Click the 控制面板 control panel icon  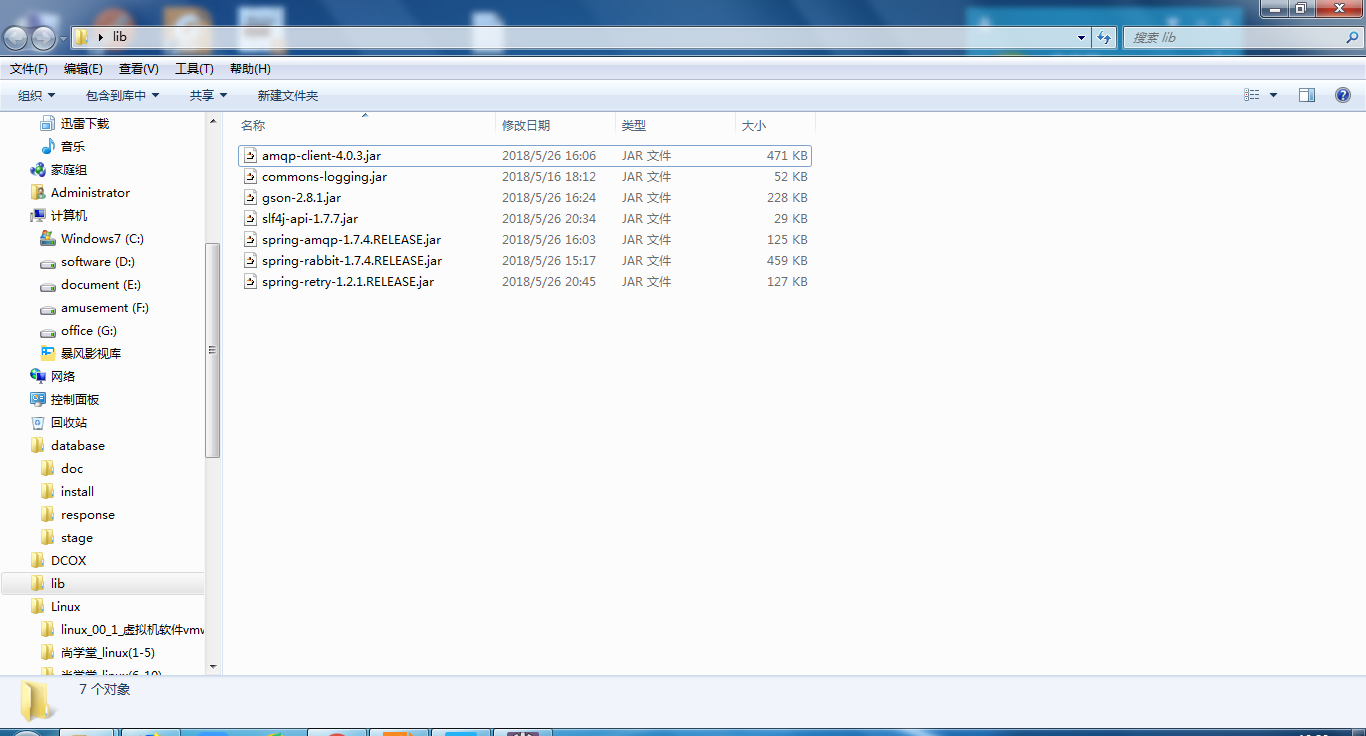[38, 399]
